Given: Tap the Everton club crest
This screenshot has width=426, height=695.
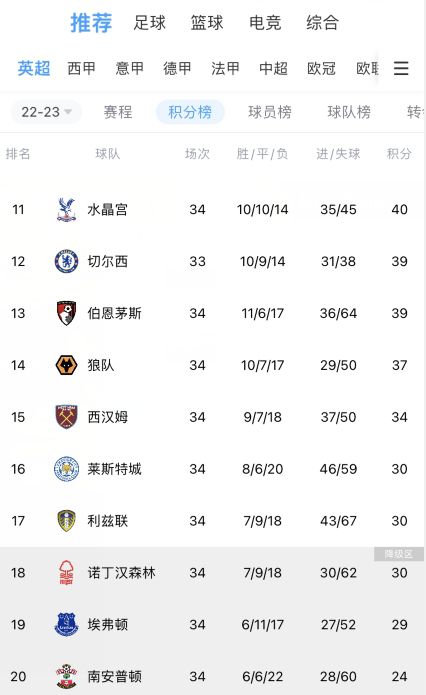Looking at the screenshot, I should (66, 625).
